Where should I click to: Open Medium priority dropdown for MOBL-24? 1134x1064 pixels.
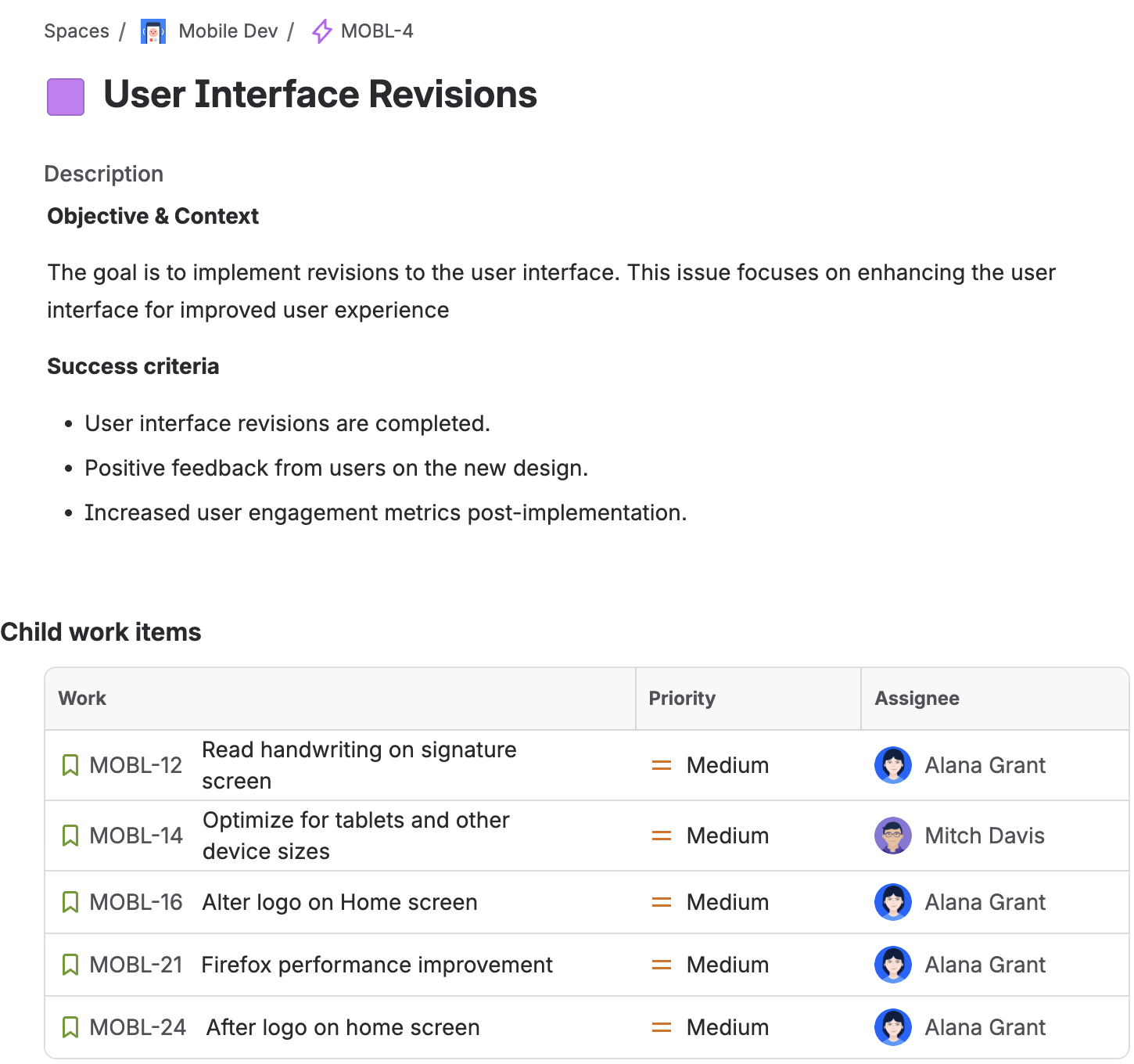point(727,1027)
